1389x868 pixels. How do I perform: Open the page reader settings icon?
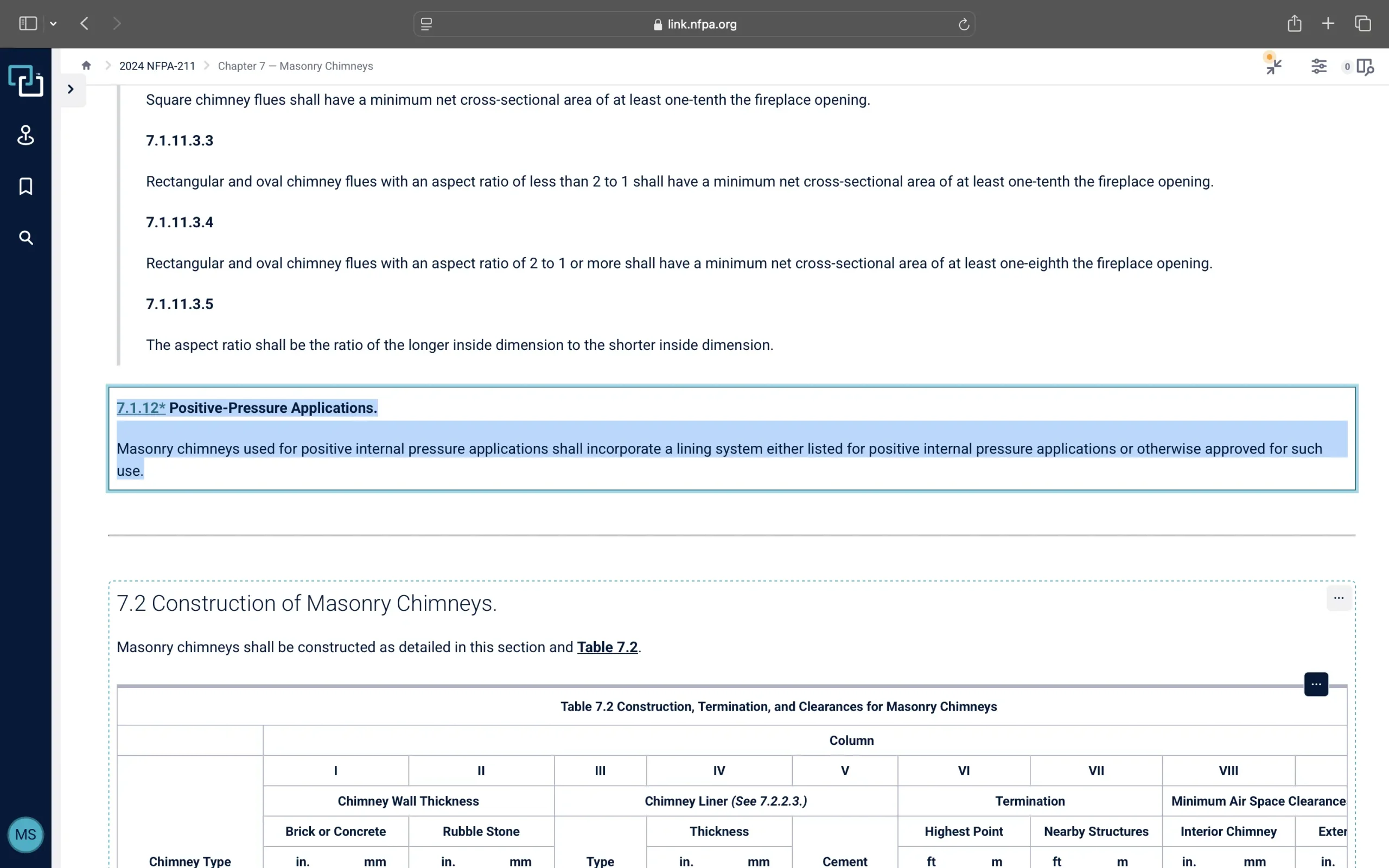(x=426, y=24)
